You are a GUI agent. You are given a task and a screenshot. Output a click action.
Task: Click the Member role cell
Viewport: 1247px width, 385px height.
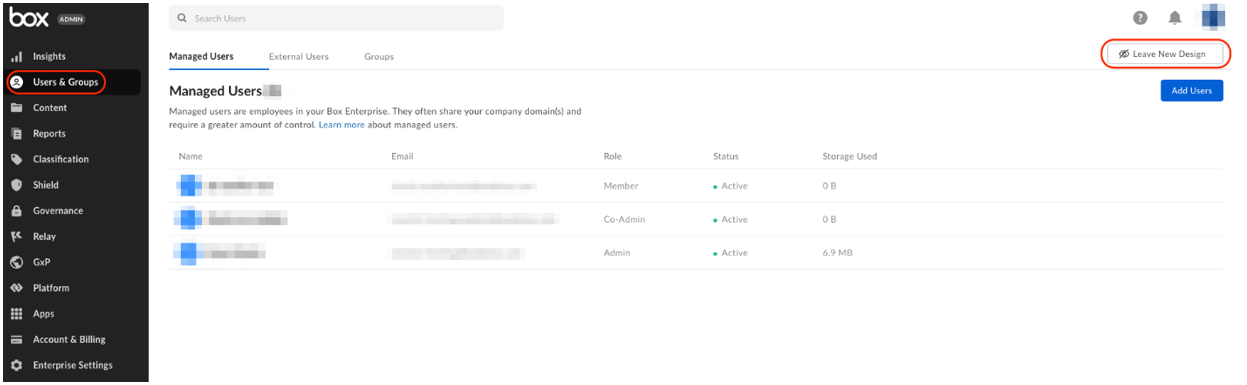pos(620,186)
